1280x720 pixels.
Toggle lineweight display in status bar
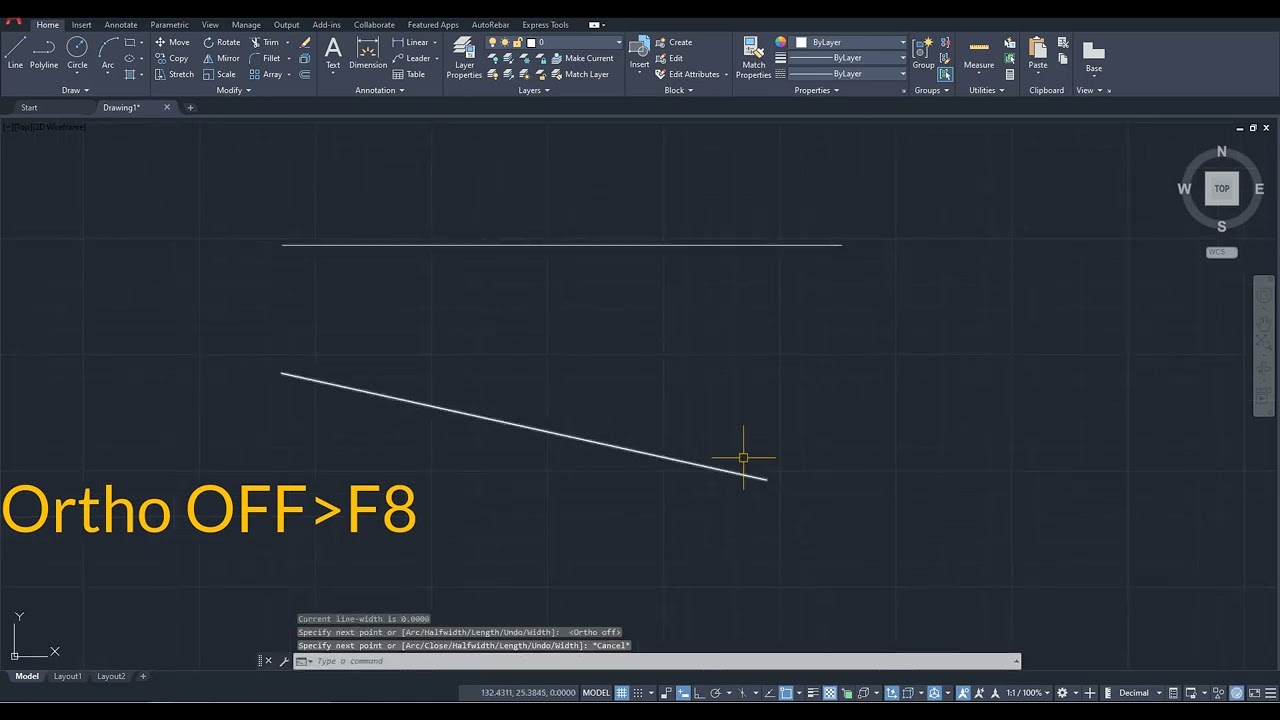click(x=813, y=692)
